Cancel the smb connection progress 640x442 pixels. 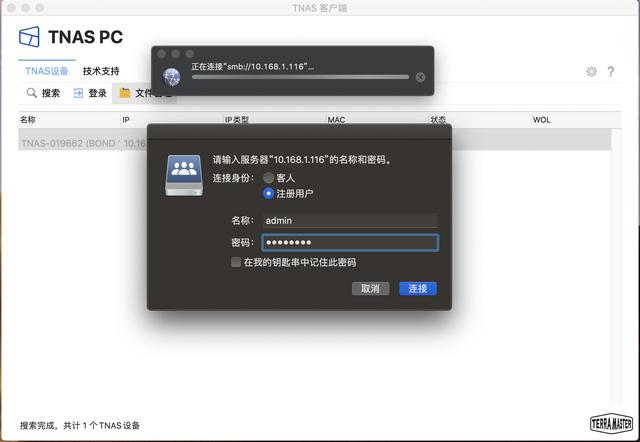(420, 77)
